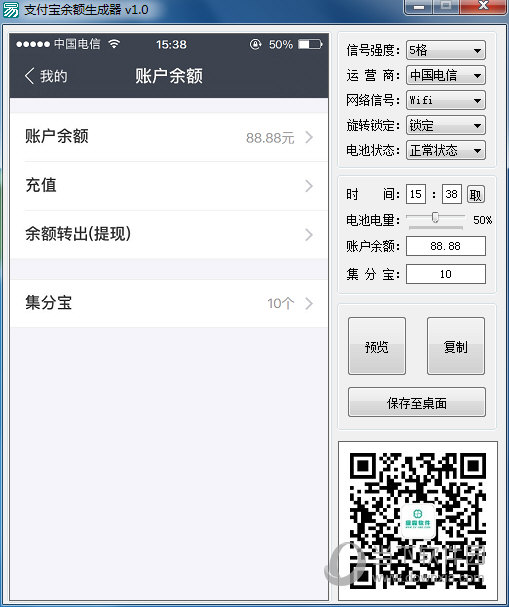Click the wifi icon in phone status bar
509x607 pixels.
[114, 44]
